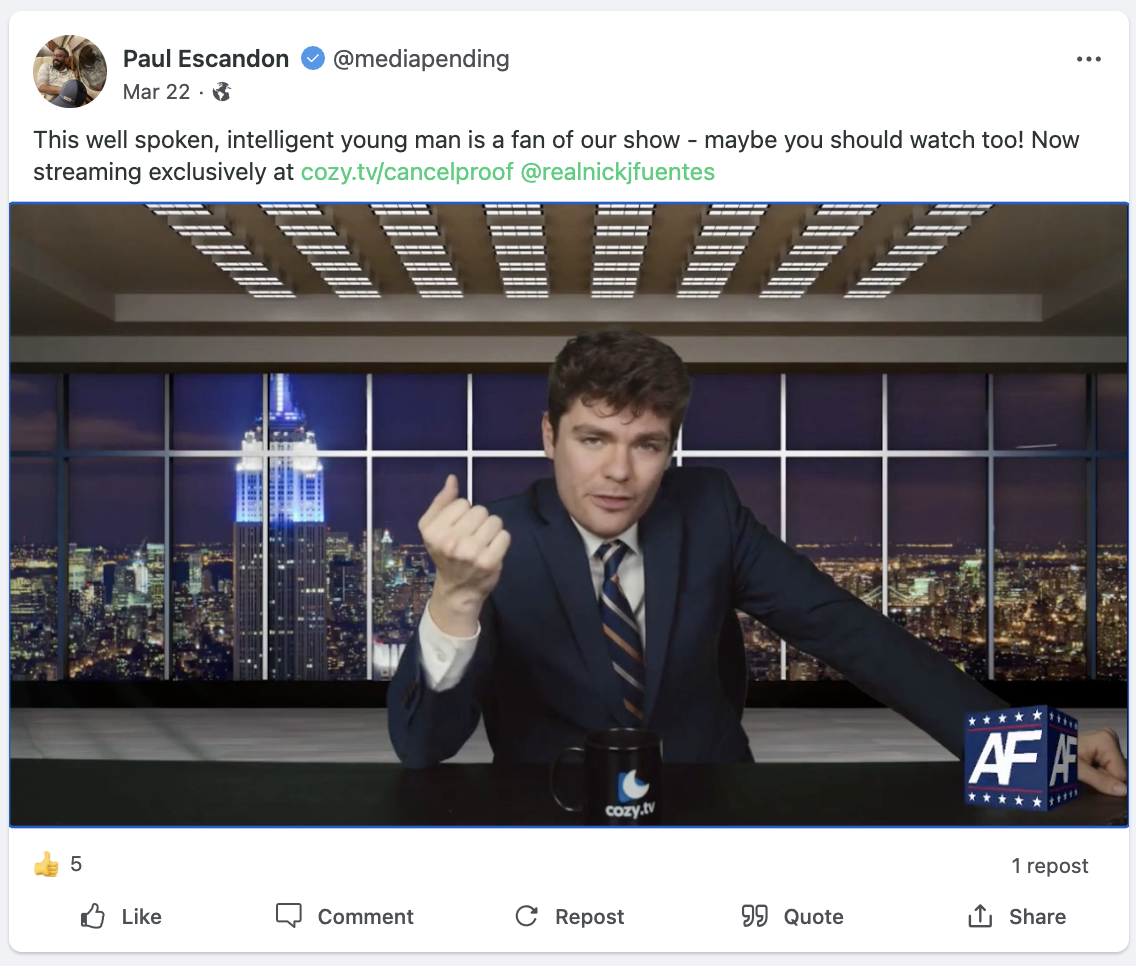Click the Like thumbs-up icon
The image size is (1136, 966).
93,916
